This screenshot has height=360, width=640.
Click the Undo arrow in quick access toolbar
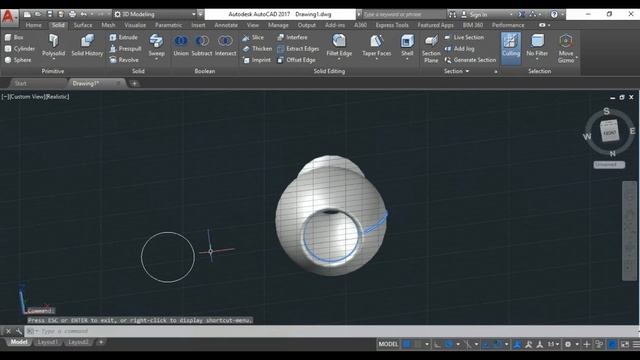pos(84,14)
